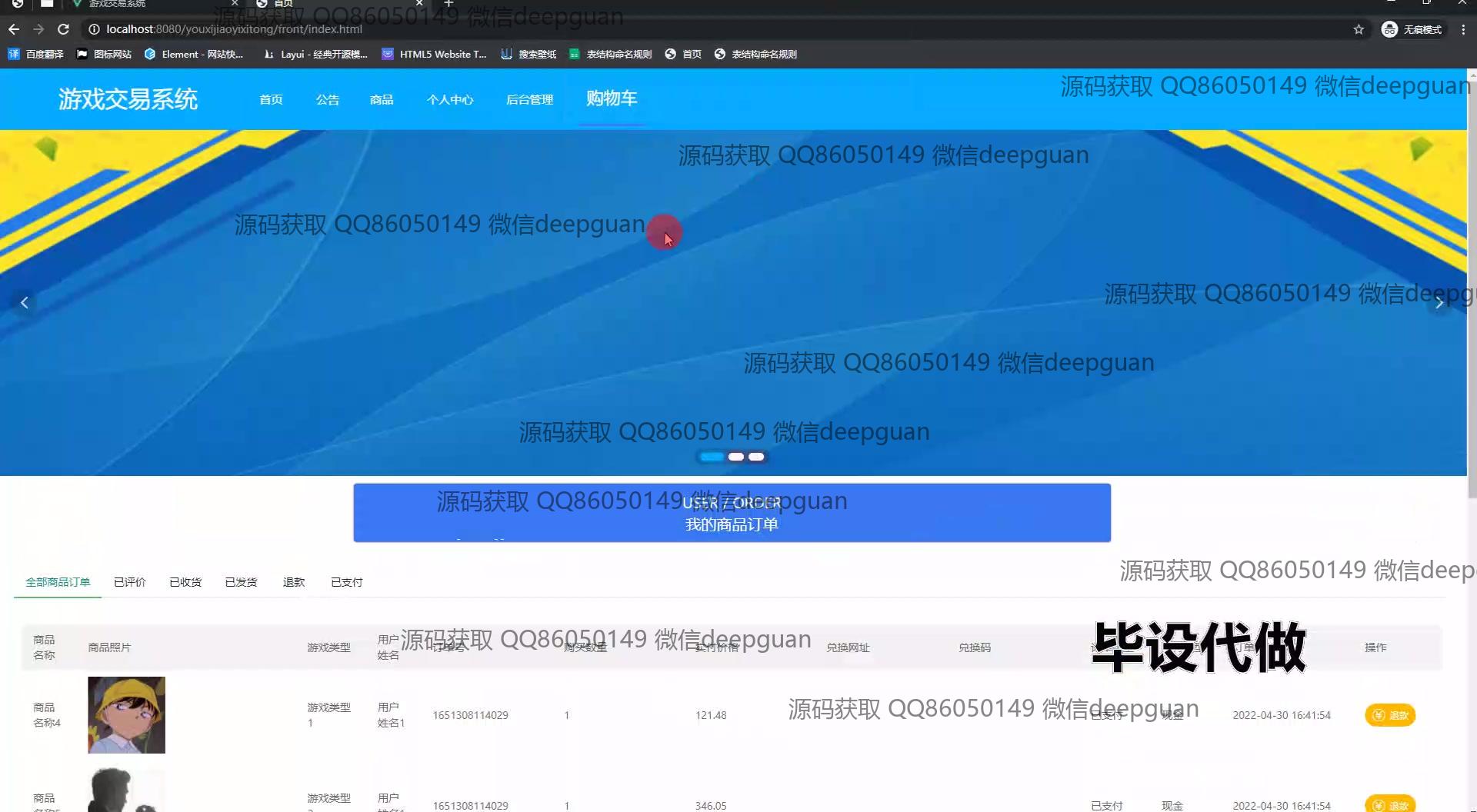Open the Element bookmark in bookmarks bar
This screenshot has height=812, width=1477.
coord(193,54)
